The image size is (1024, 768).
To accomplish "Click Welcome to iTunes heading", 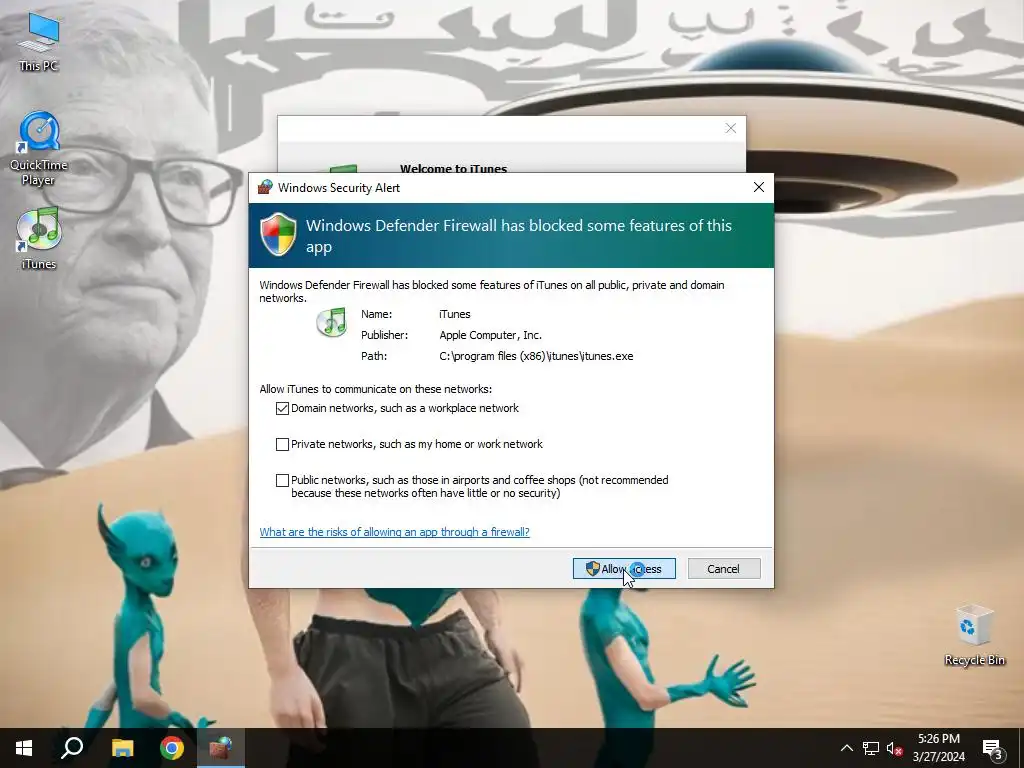I will point(453,168).
